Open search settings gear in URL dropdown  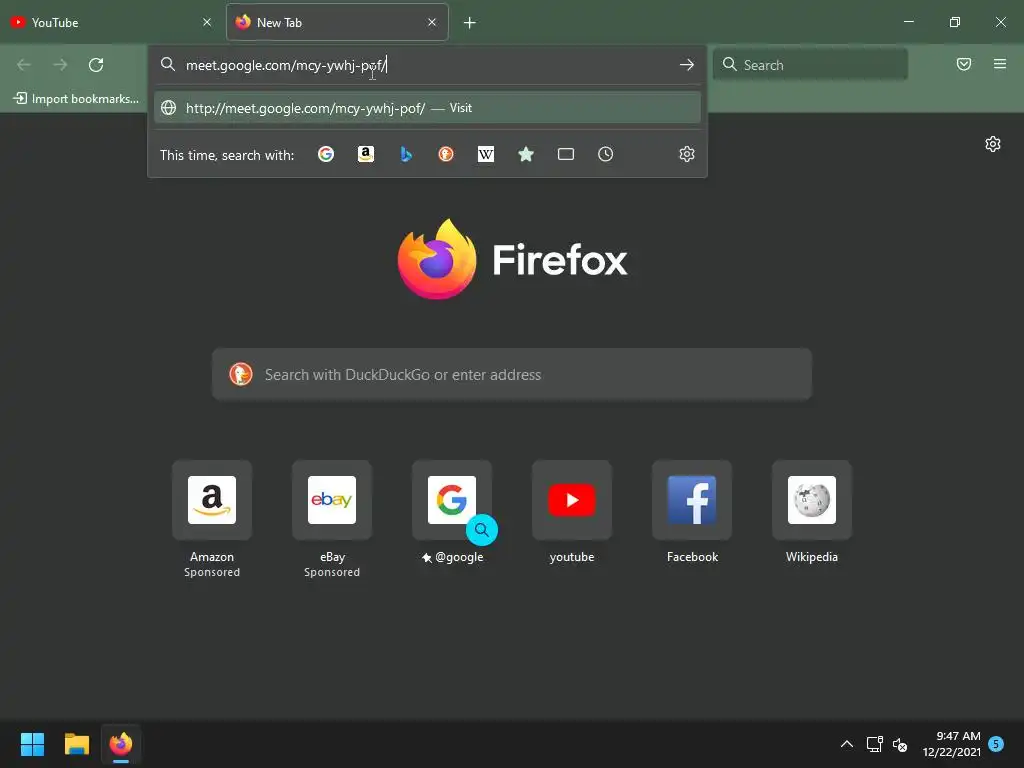tap(686, 154)
